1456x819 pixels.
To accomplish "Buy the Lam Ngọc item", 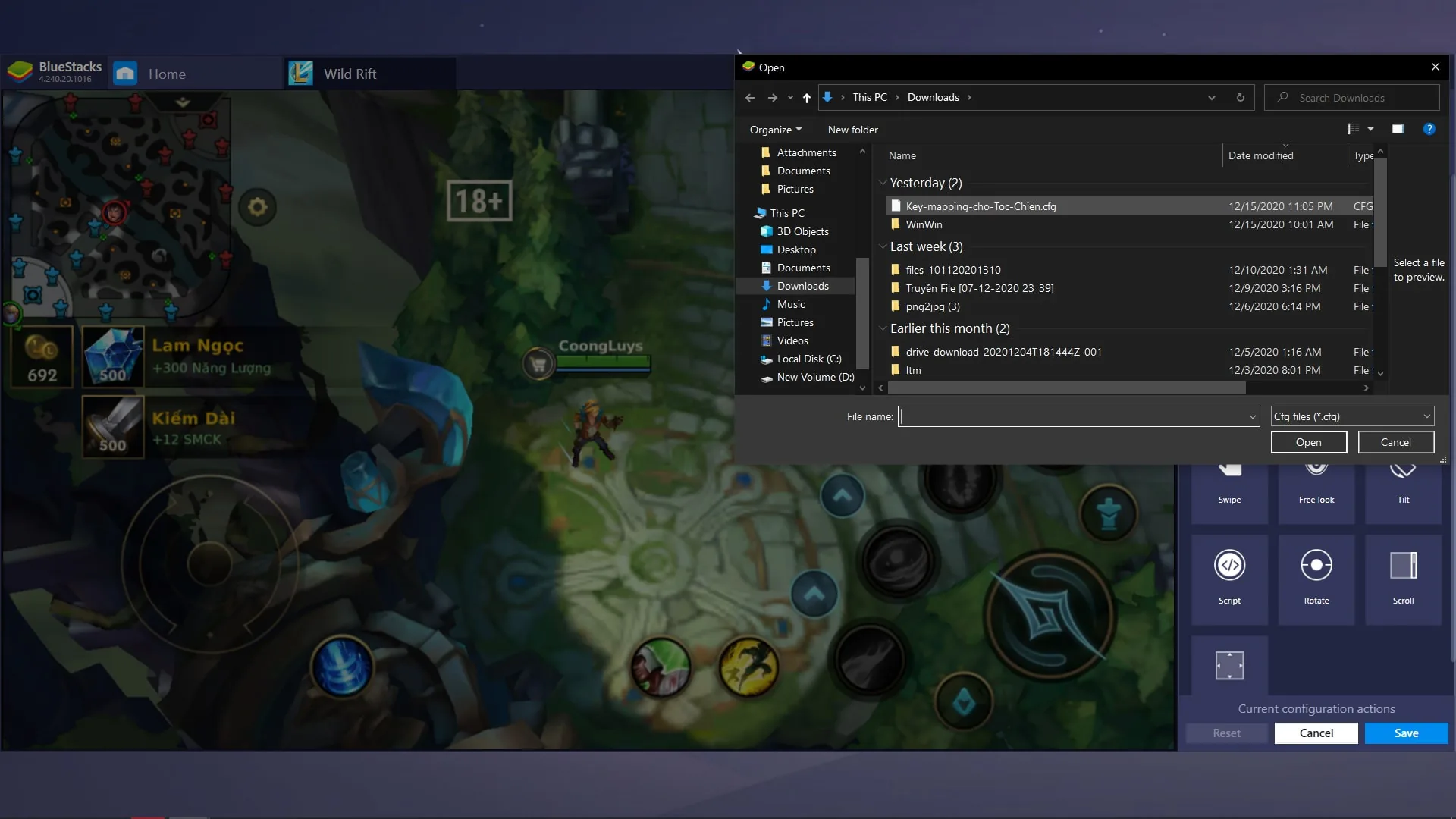I will pyautogui.click(x=113, y=356).
